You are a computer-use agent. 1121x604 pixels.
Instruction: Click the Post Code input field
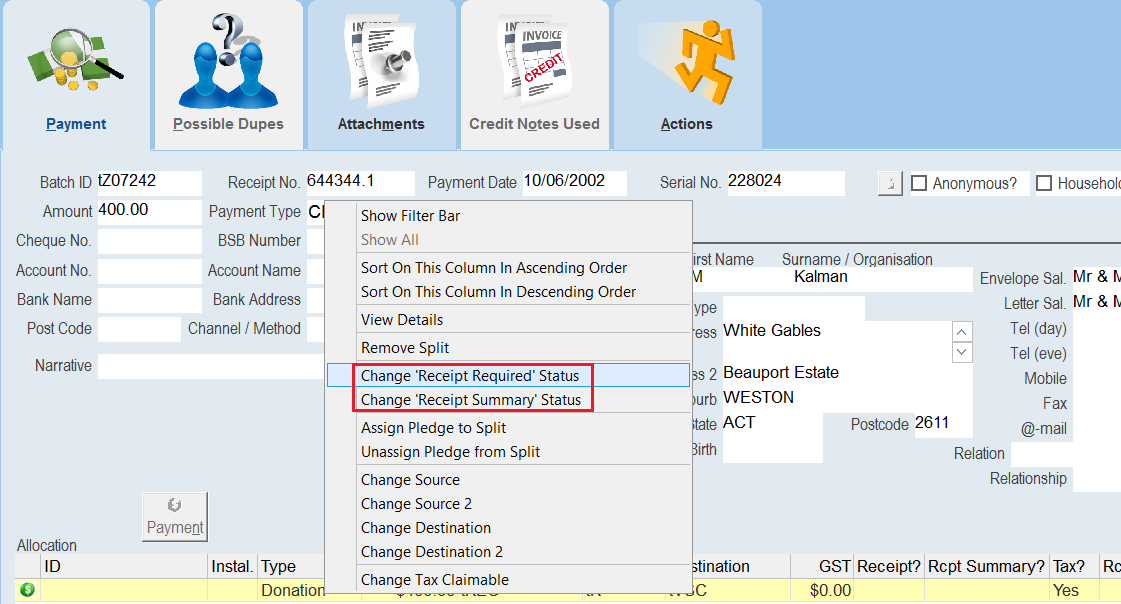139,330
